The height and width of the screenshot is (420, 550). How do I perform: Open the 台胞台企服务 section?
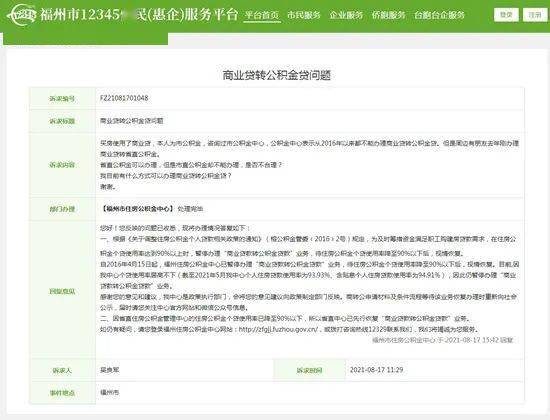tap(440, 15)
